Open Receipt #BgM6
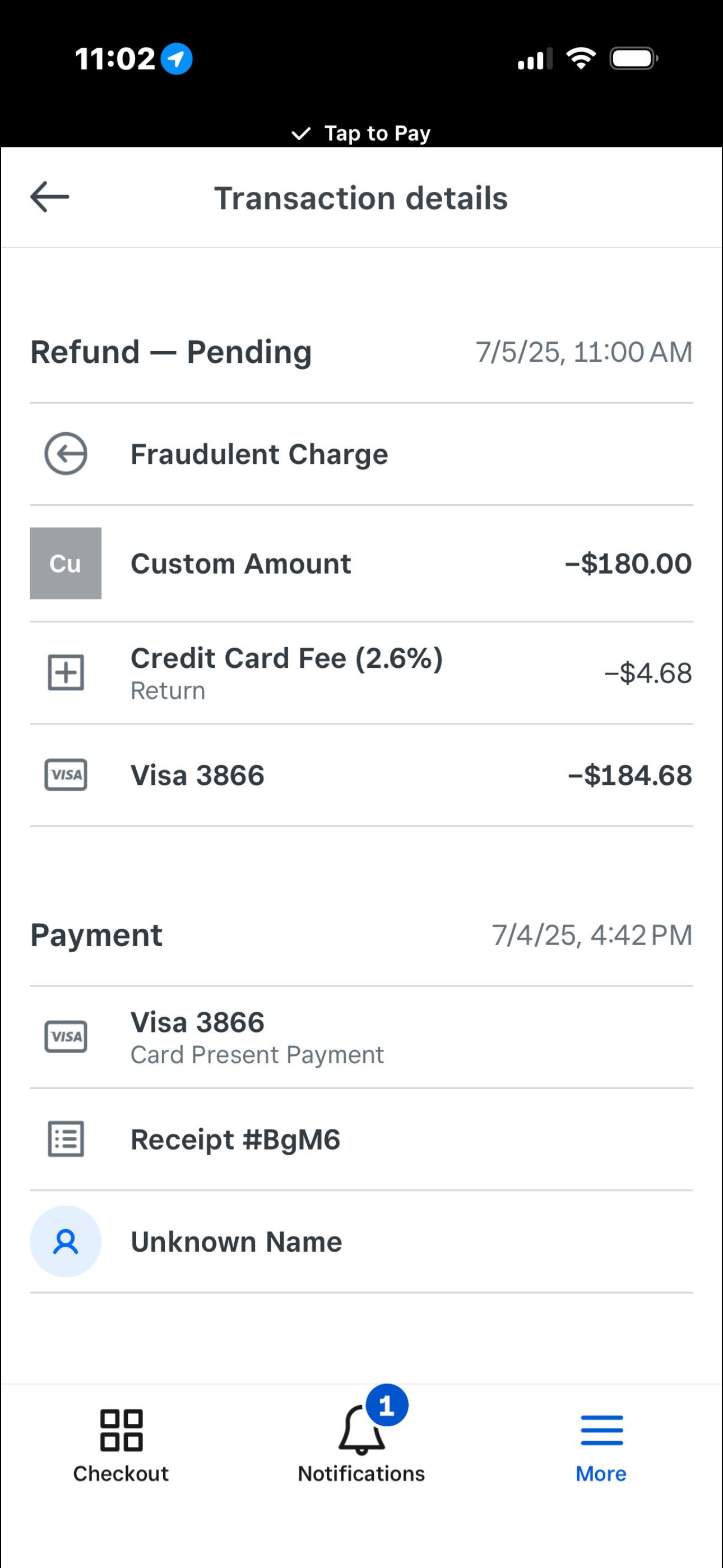The image size is (723, 1568). point(235,1140)
